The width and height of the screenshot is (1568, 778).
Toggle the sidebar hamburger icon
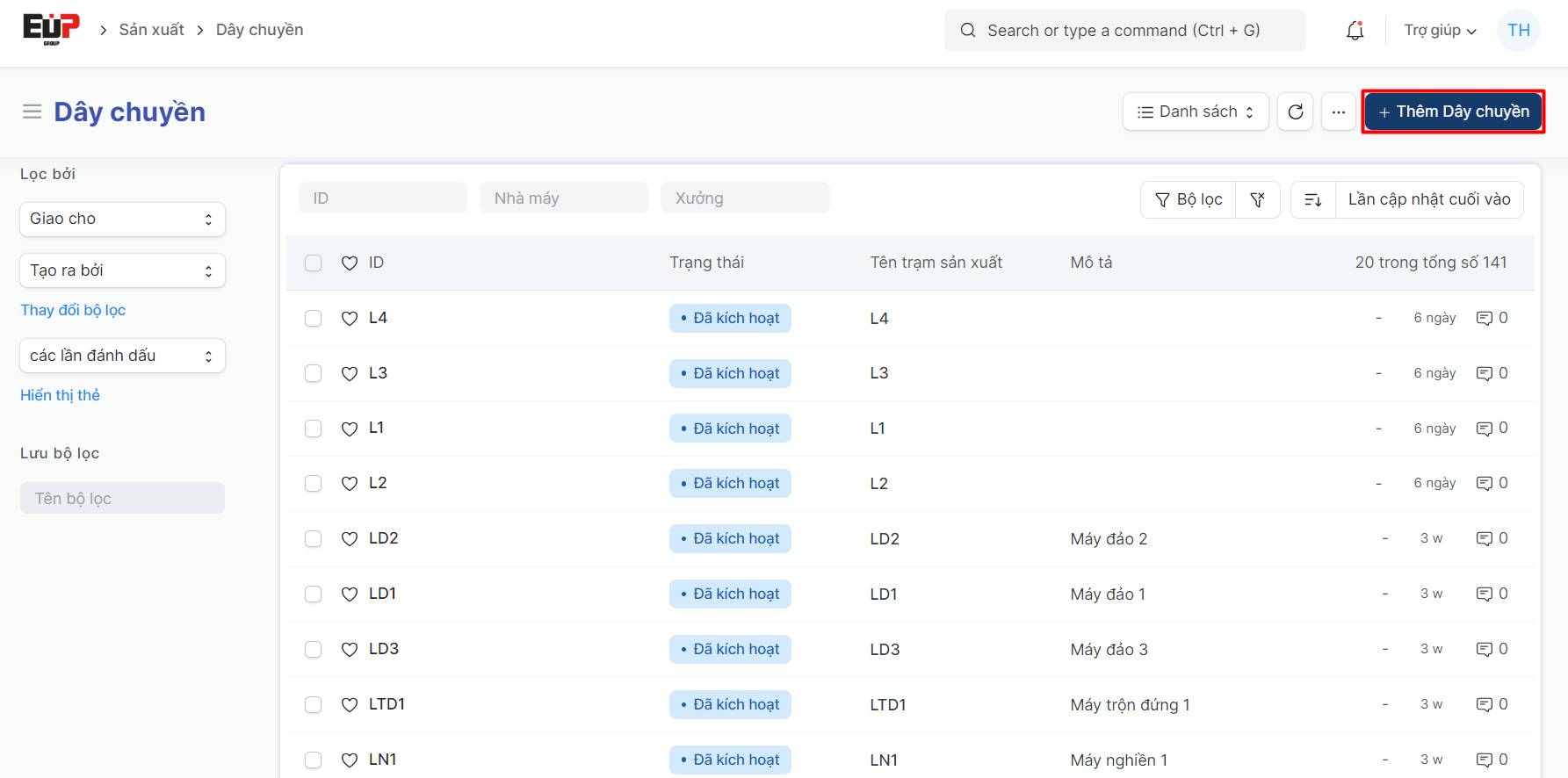(x=33, y=112)
